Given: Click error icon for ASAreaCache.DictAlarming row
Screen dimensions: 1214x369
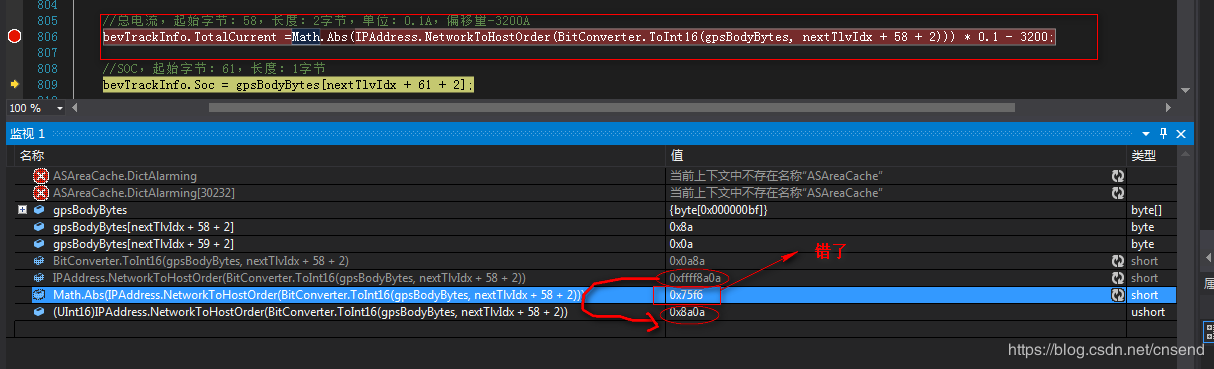Looking at the screenshot, I should [41, 176].
